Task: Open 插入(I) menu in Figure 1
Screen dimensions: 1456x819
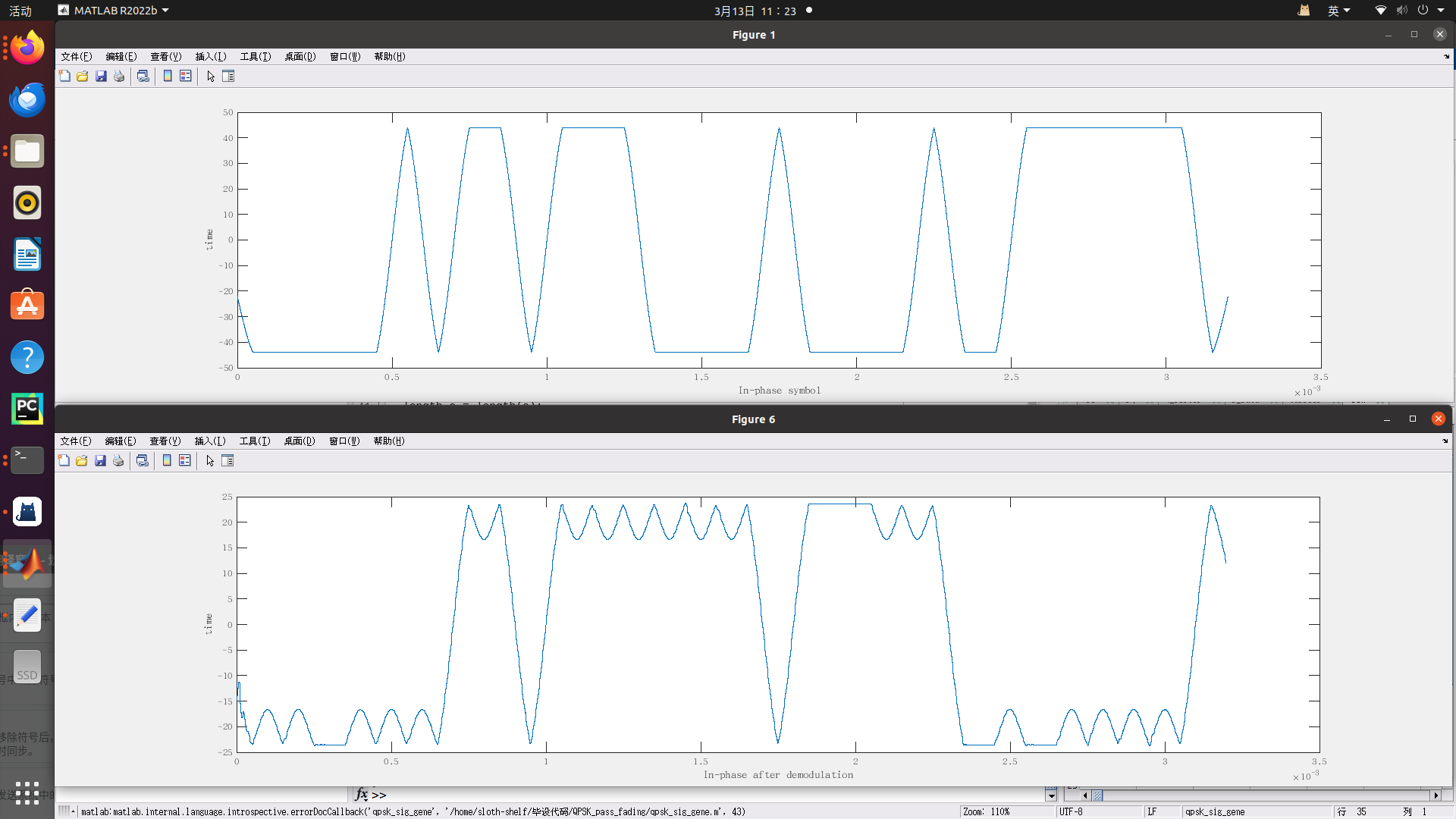Action: (211, 56)
